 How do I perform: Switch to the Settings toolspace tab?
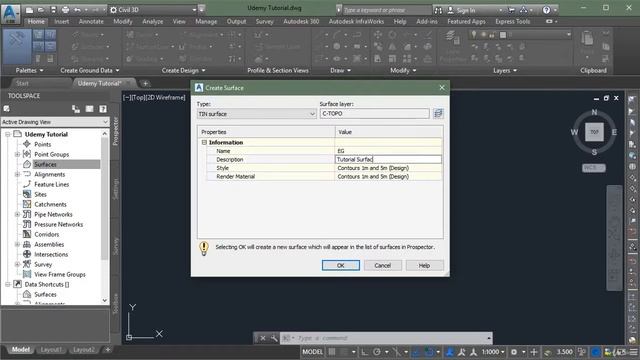click(x=116, y=189)
